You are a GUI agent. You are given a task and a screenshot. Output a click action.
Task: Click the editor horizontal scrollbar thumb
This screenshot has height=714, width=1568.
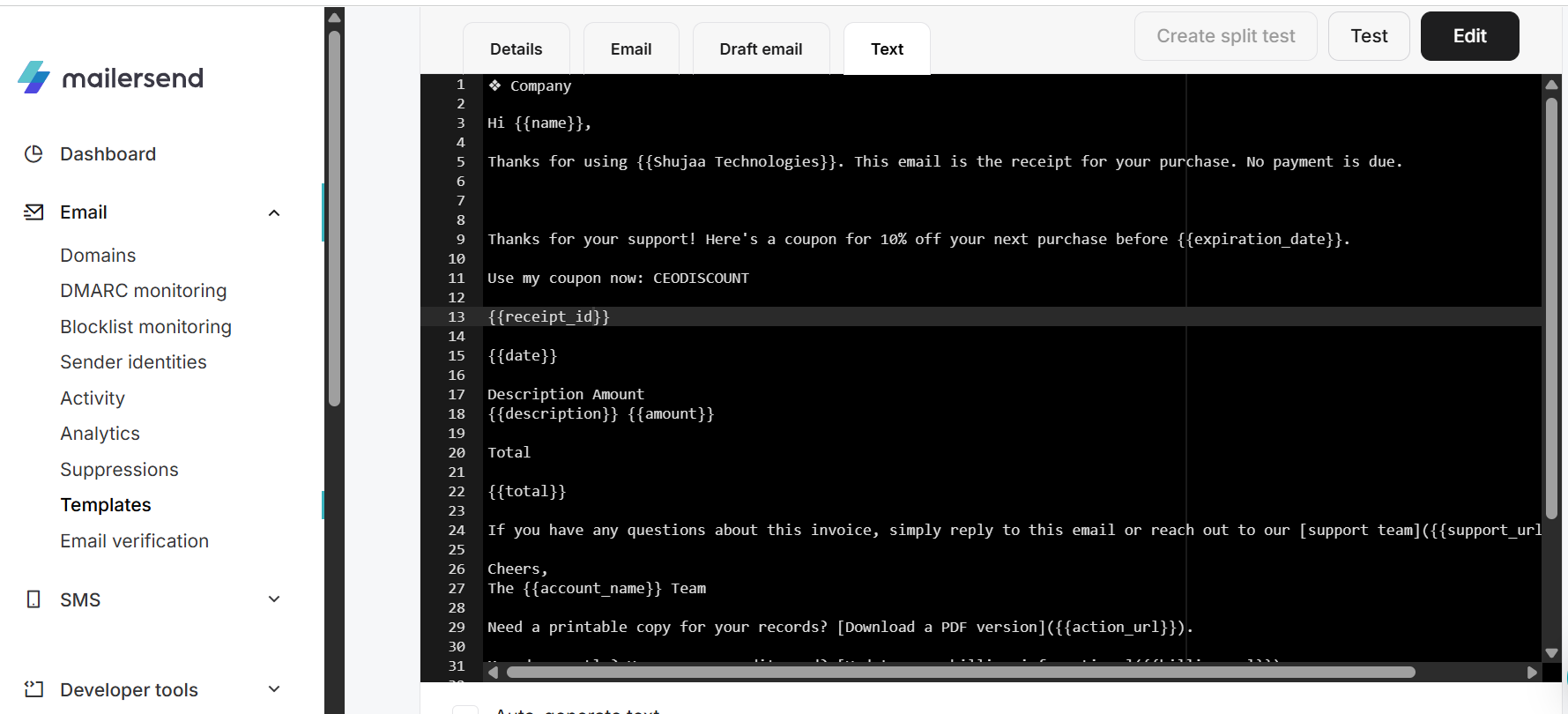[961, 673]
